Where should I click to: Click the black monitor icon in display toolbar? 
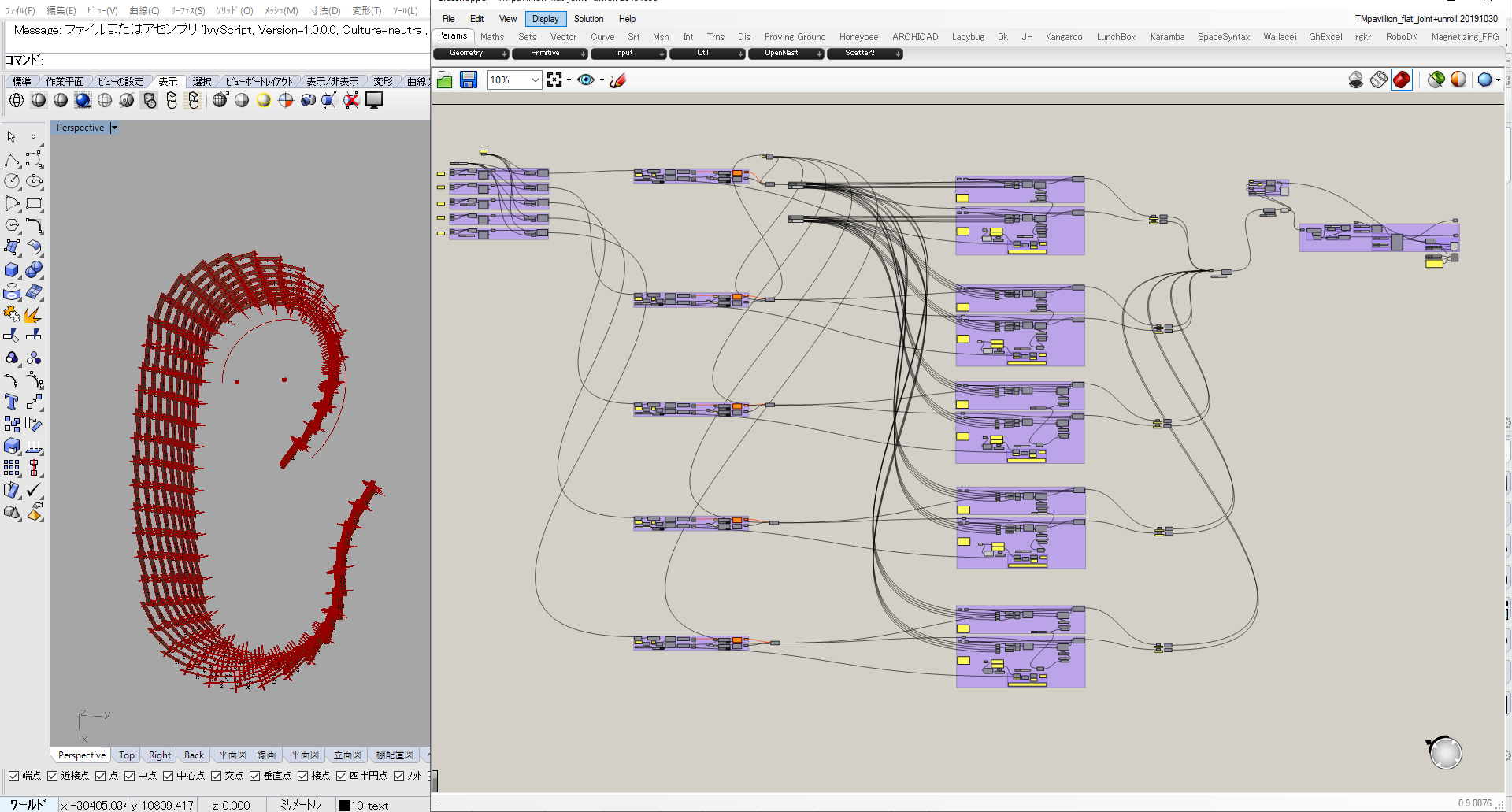pyautogui.click(x=374, y=100)
